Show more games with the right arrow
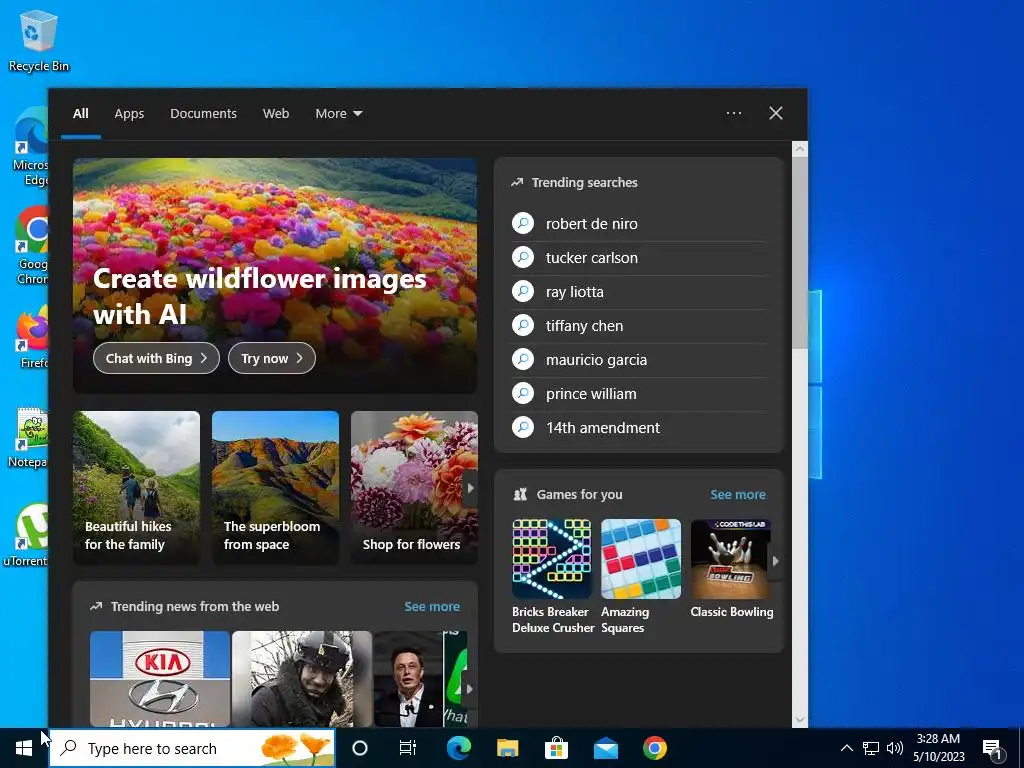 [x=775, y=560]
